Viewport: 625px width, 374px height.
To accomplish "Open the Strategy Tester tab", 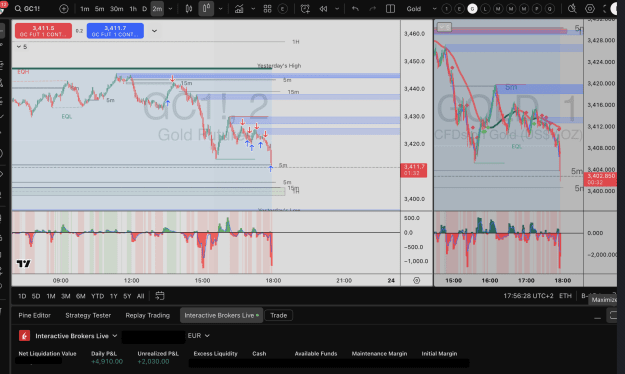I will [88, 315].
